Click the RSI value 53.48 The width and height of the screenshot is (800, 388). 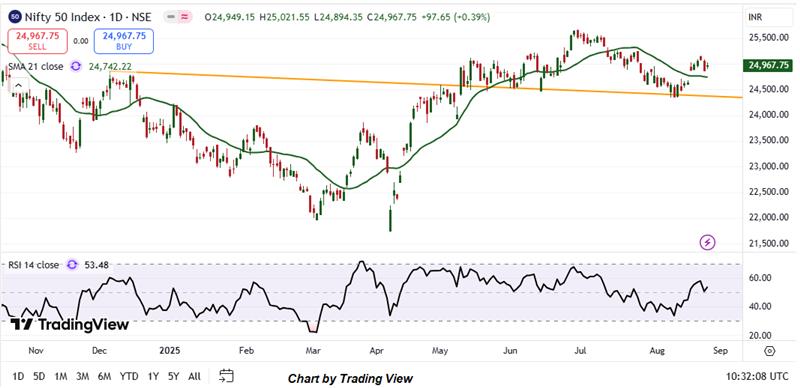tap(95, 265)
